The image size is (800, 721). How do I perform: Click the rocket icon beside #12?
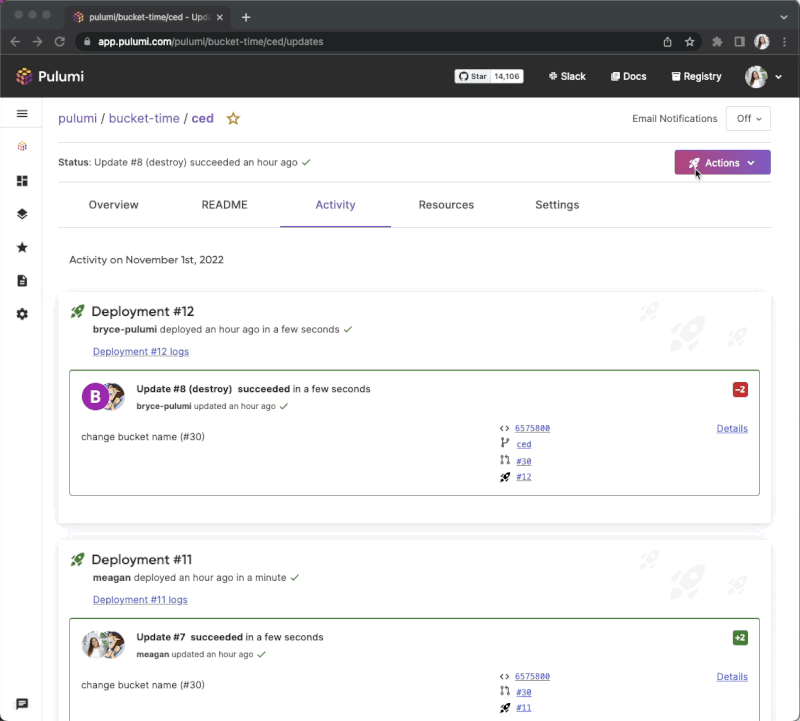(x=504, y=477)
